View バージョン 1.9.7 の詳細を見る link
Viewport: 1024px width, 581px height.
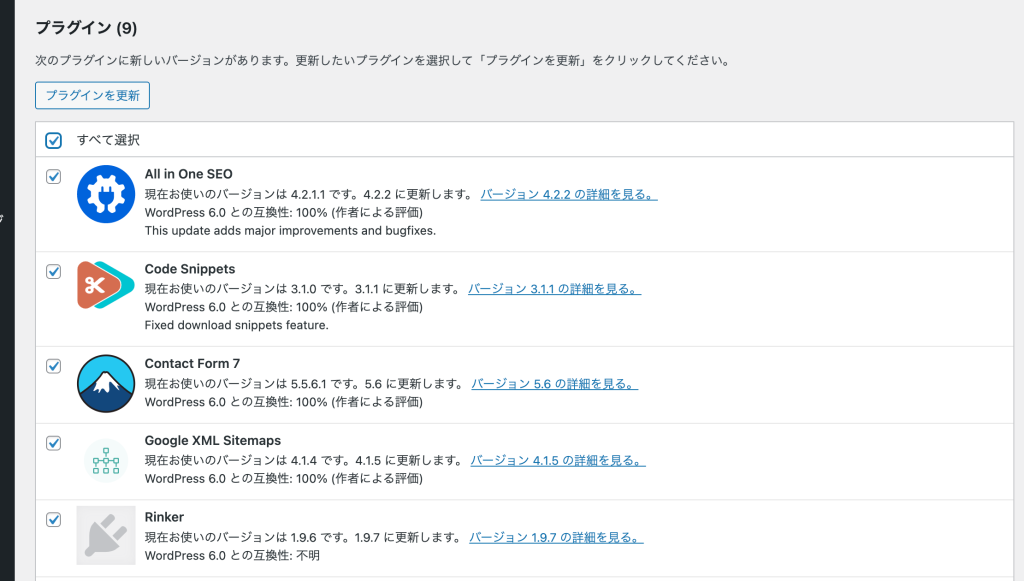[556, 537]
